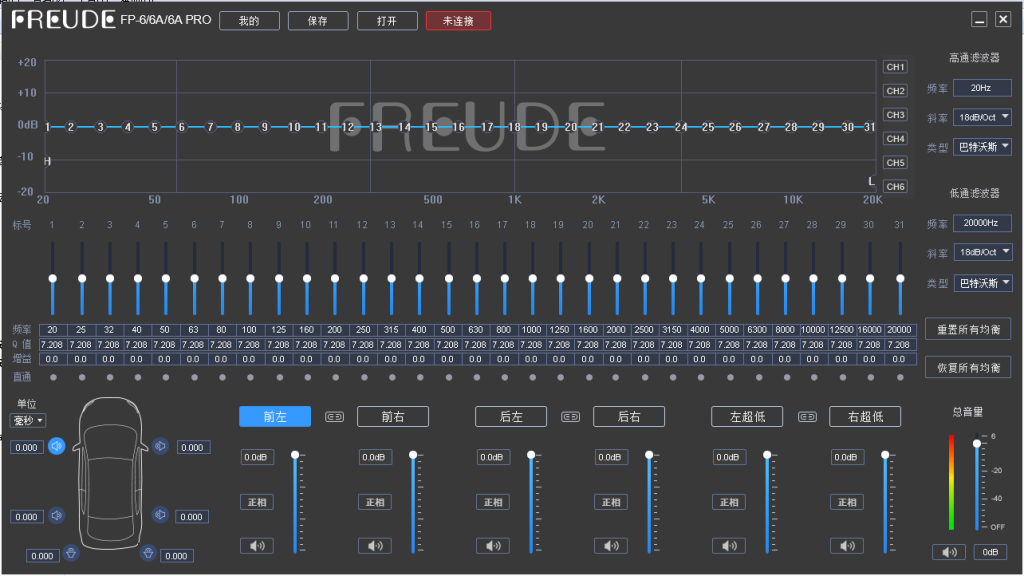
Task: Expand the 毫秒 delay unit dropdown
Action: [x=27, y=421]
